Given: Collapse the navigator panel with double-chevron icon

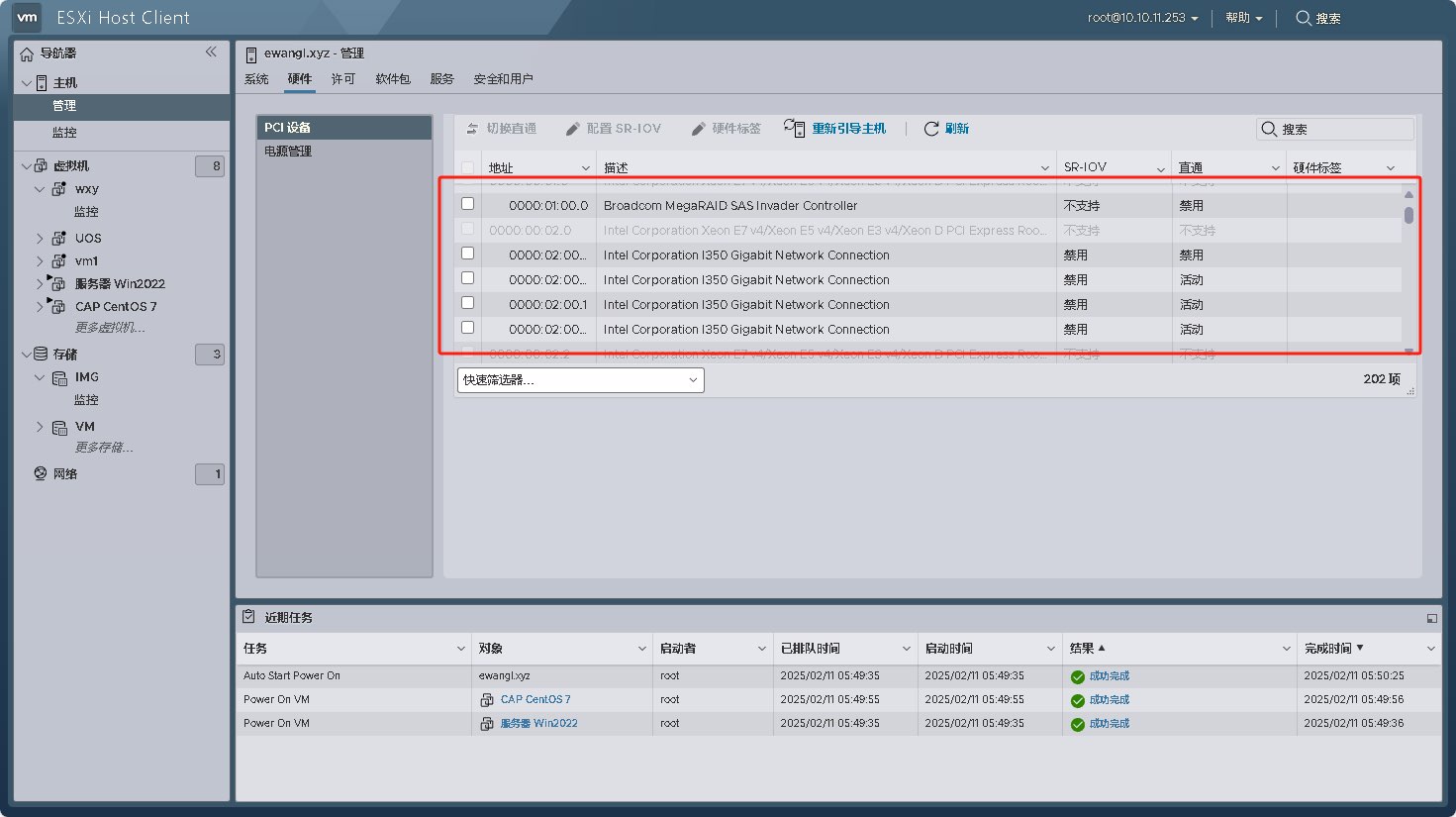Looking at the screenshot, I should 211,52.
